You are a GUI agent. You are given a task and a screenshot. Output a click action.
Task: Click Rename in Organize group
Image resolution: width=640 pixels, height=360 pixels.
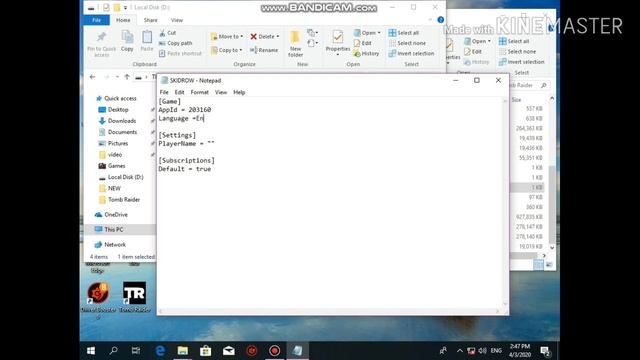264,50
